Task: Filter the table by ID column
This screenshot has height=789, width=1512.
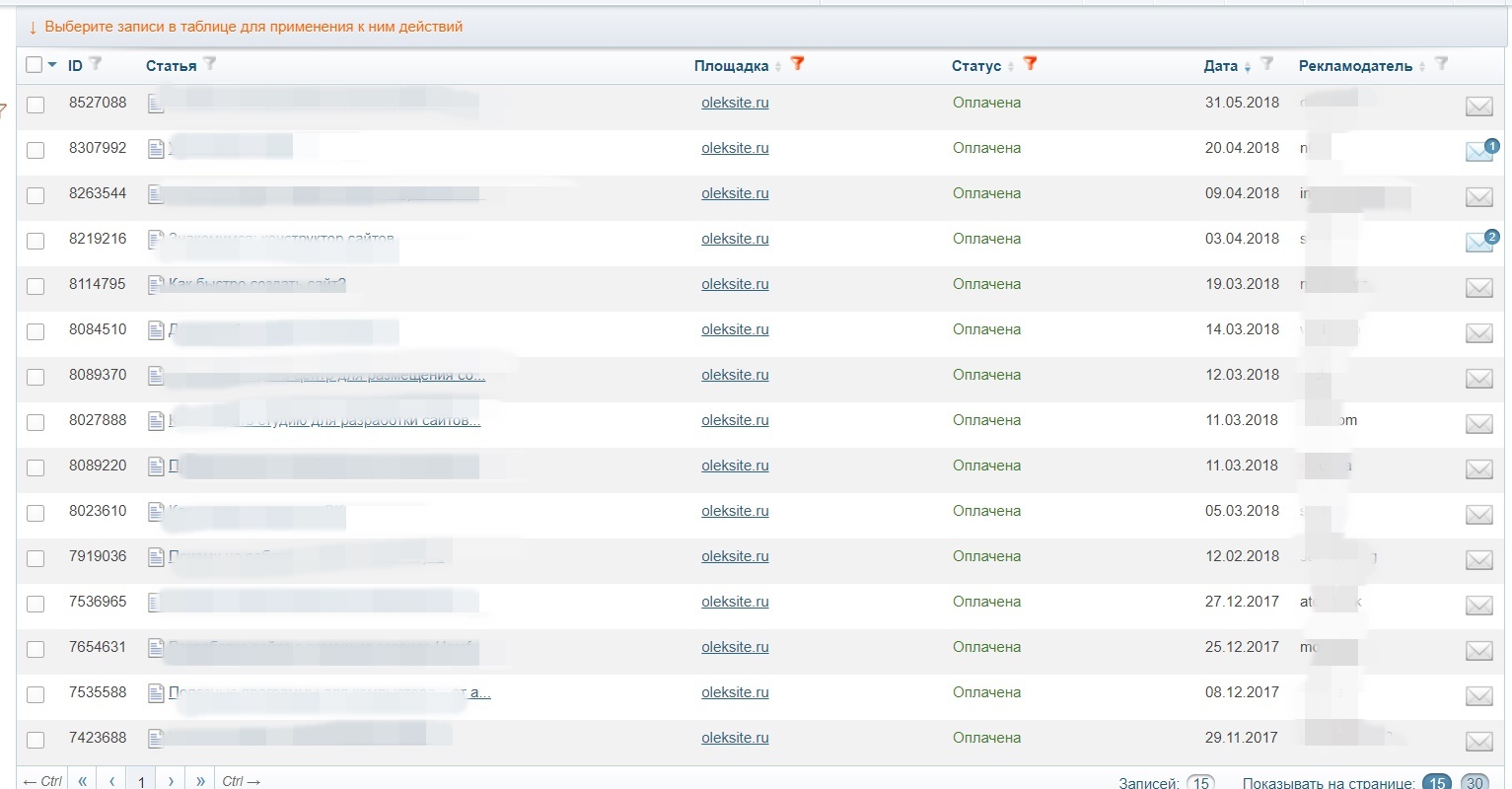Action: click(x=96, y=64)
